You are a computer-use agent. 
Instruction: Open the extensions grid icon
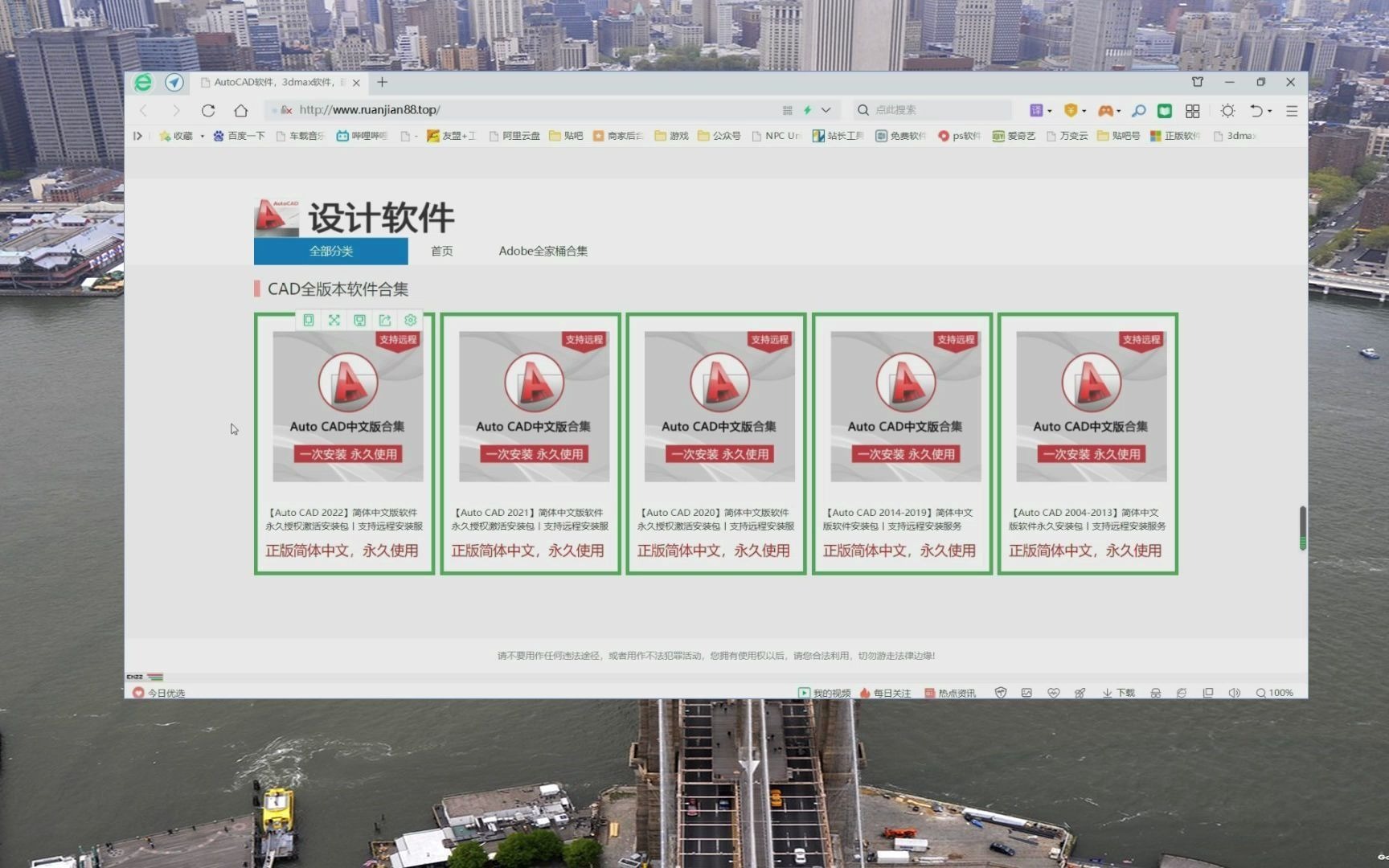click(x=1193, y=111)
